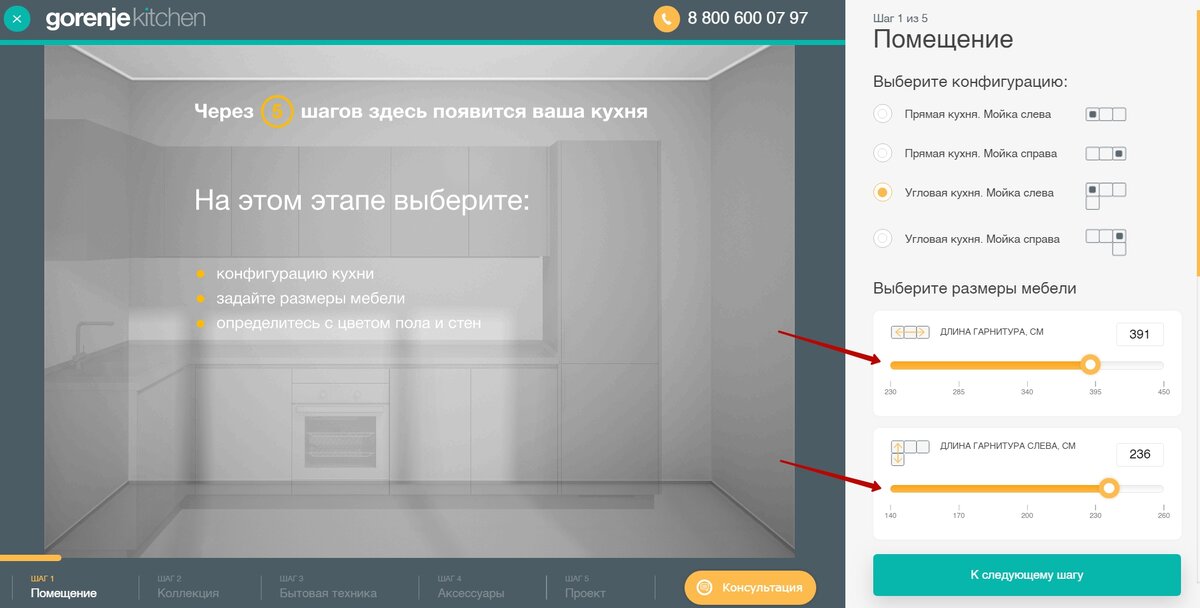
Task: Click the 391 value input field
Action: (x=1139, y=334)
